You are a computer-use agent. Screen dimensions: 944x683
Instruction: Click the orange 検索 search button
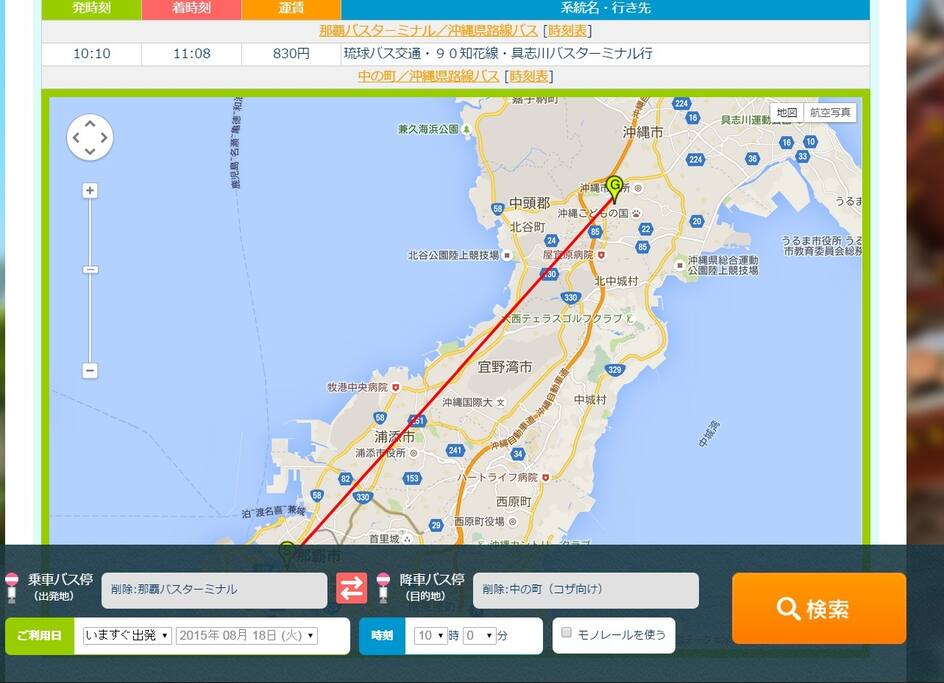(819, 608)
